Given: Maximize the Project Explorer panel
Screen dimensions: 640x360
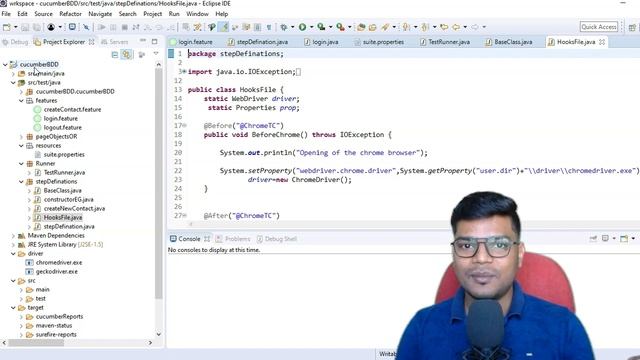Looking at the screenshot, I should pos(155,41).
